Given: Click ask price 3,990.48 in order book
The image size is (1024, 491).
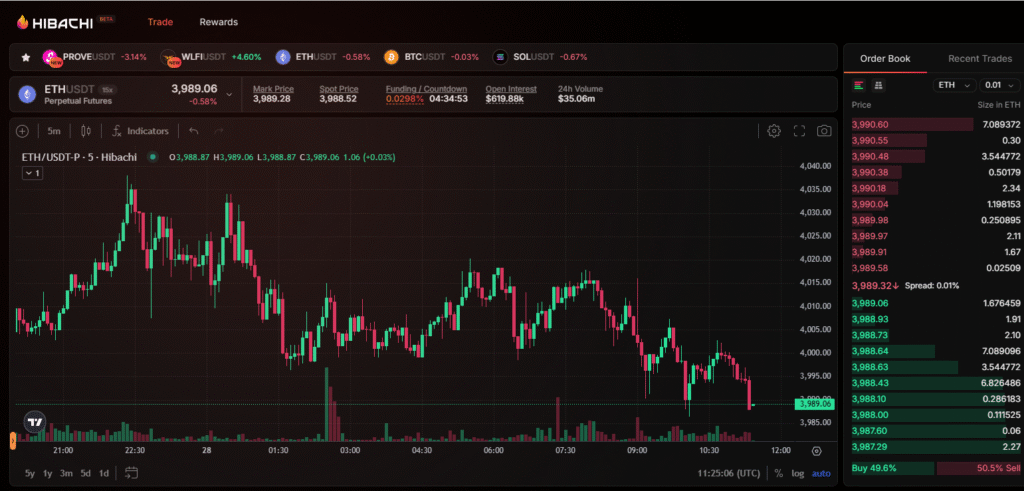Looking at the screenshot, I should (x=870, y=156).
